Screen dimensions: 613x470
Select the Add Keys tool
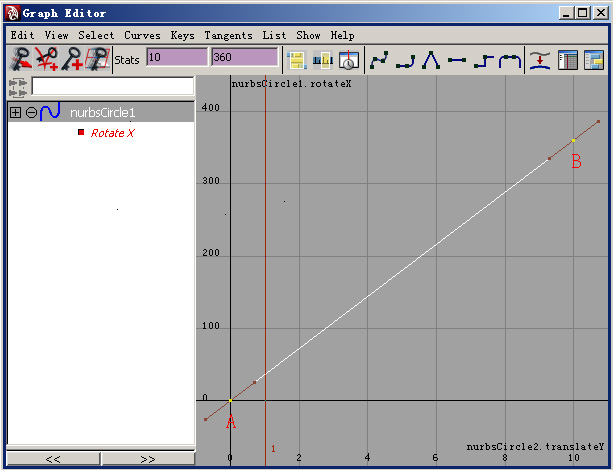72,59
